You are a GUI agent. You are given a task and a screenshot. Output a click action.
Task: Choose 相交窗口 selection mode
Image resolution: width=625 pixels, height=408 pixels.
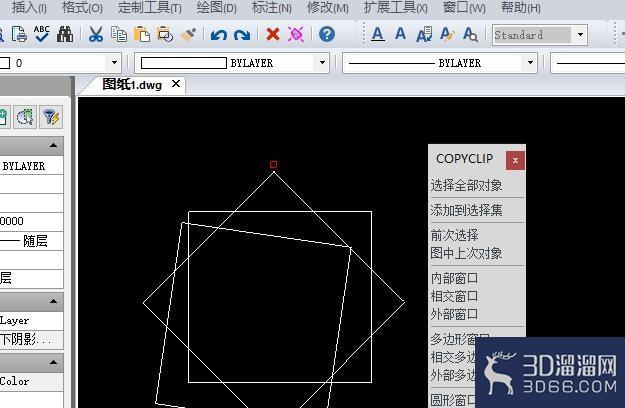pyautogui.click(x=454, y=296)
